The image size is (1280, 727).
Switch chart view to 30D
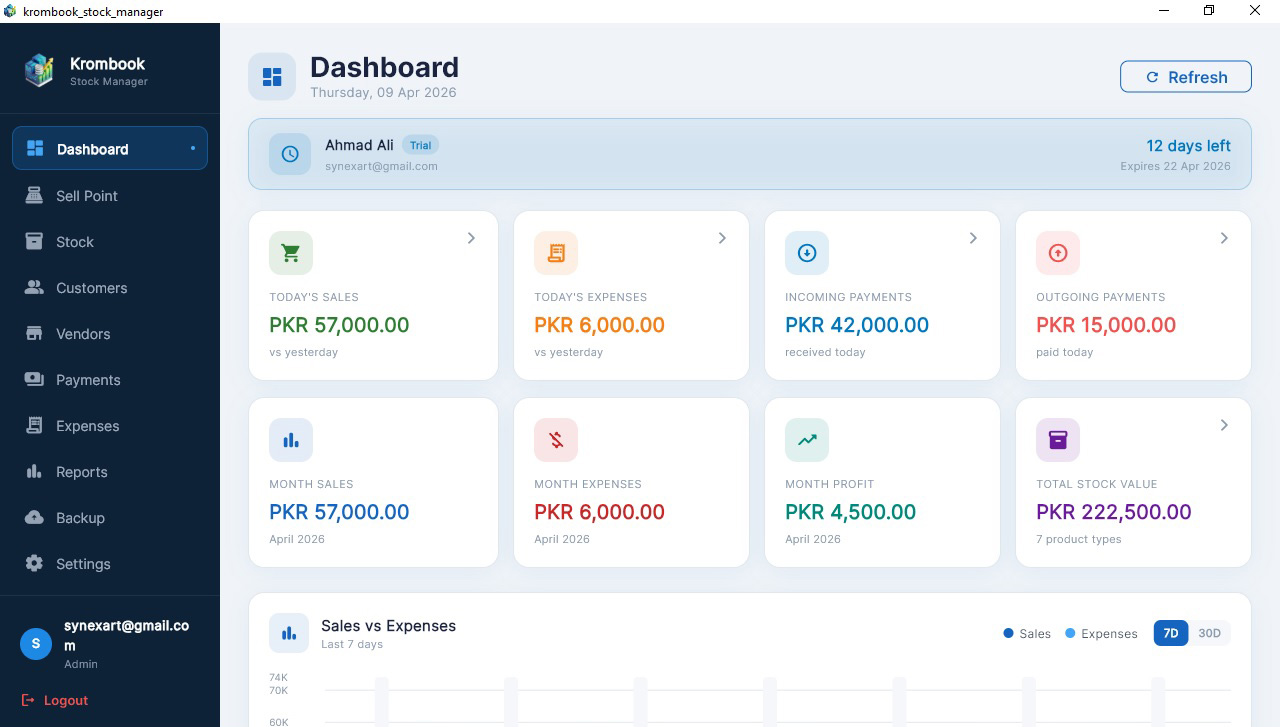click(x=1209, y=633)
